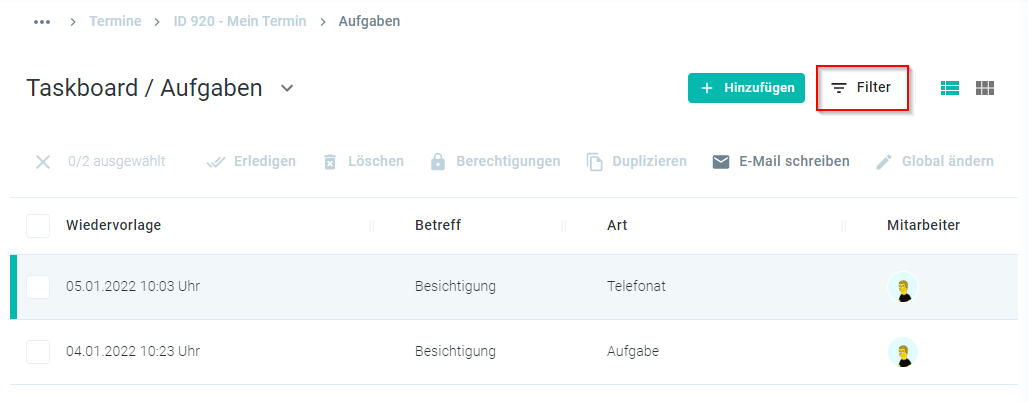Click employee avatar in Telefonat row
This screenshot has height=402, width=1028.
pos(903,287)
